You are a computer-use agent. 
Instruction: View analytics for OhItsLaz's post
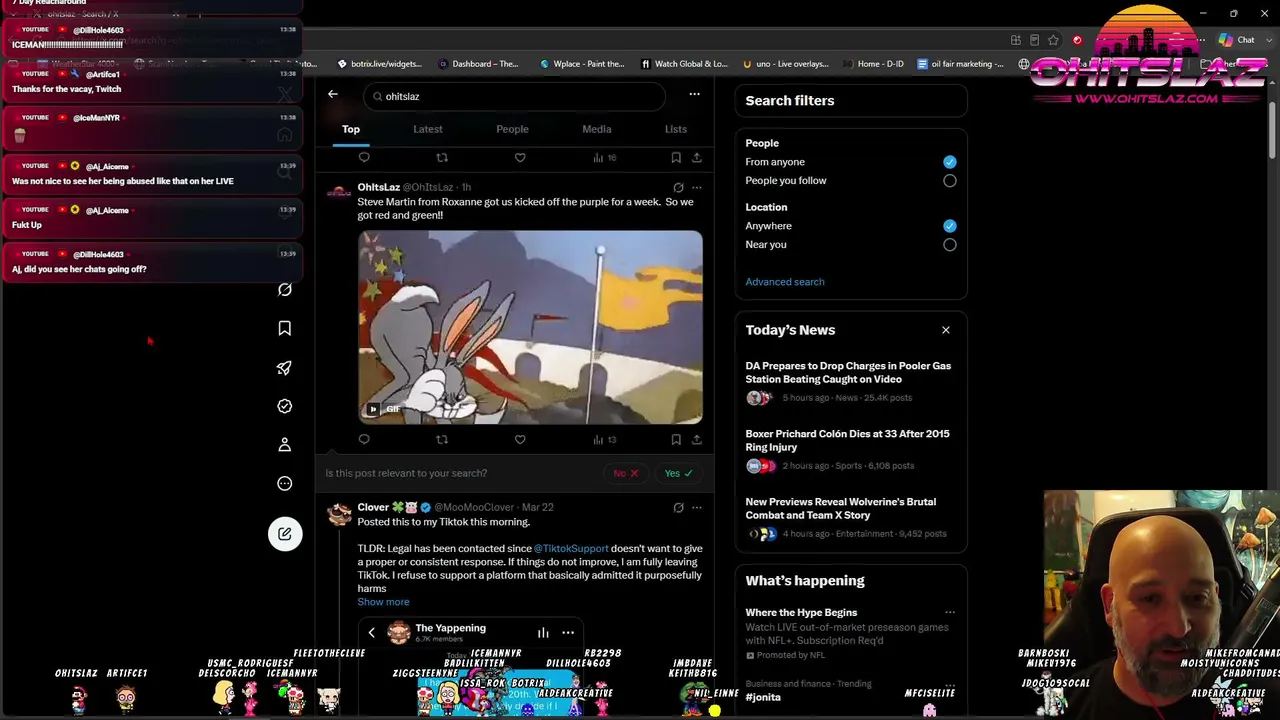[604, 439]
